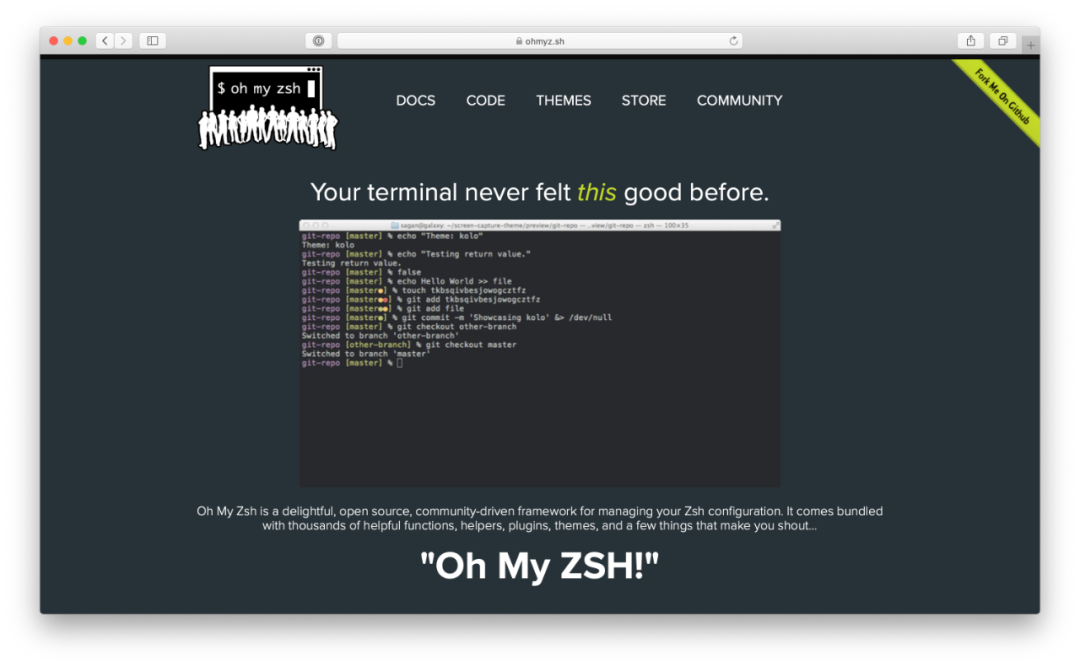The image size is (1080, 667).
Task: Open the CODE menu item
Action: tap(486, 101)
